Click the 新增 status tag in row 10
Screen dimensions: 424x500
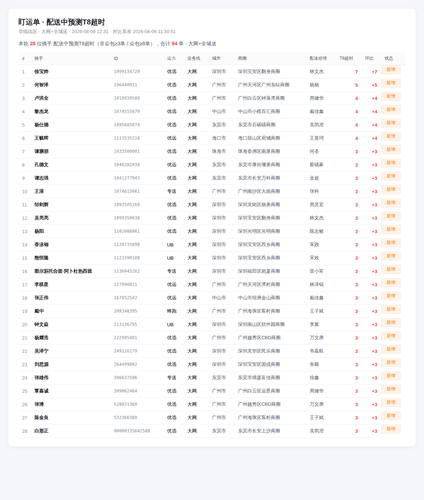pos(391,190)
